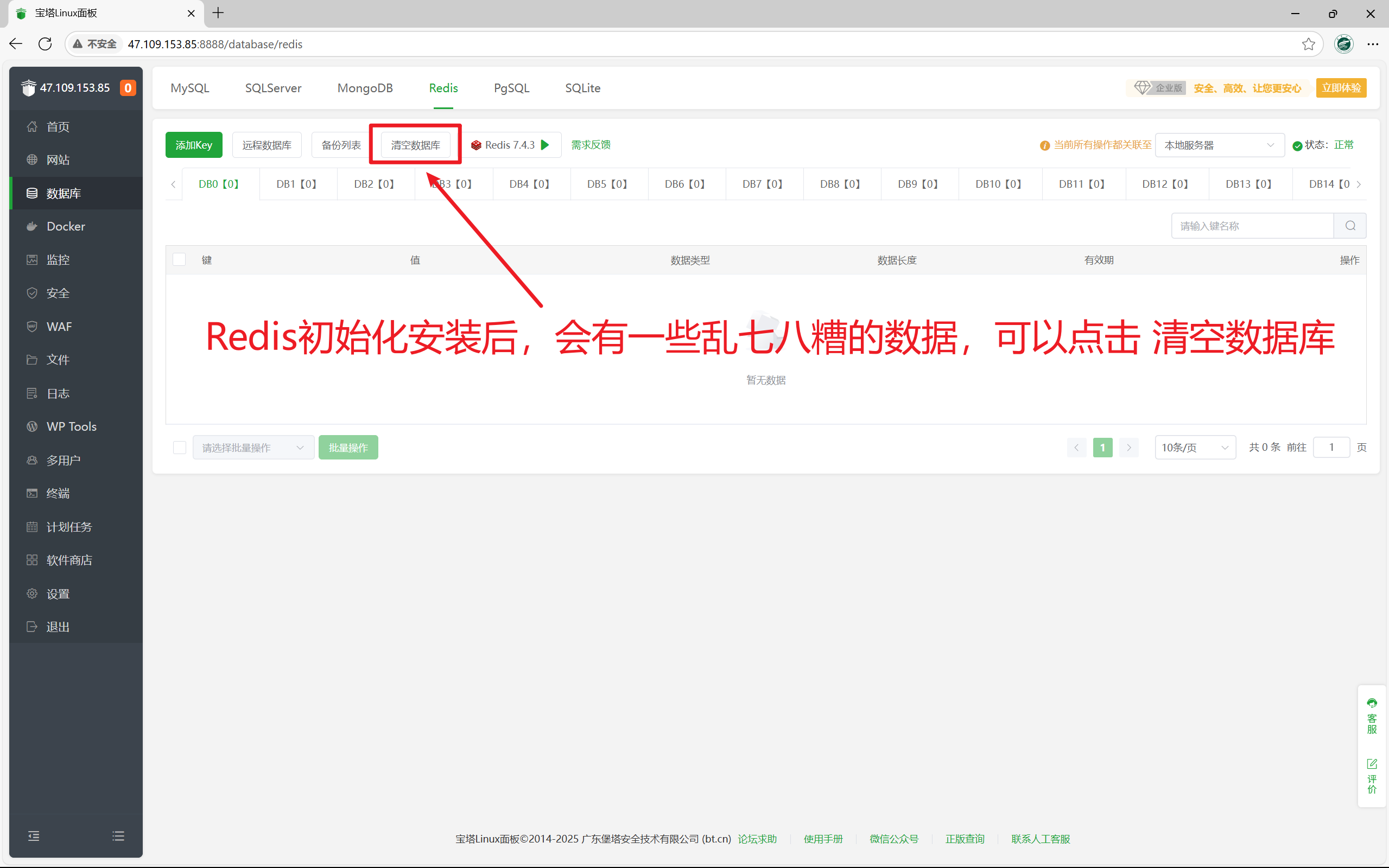
Task: Open the 软件商店 app store
Action: (69, 560)
